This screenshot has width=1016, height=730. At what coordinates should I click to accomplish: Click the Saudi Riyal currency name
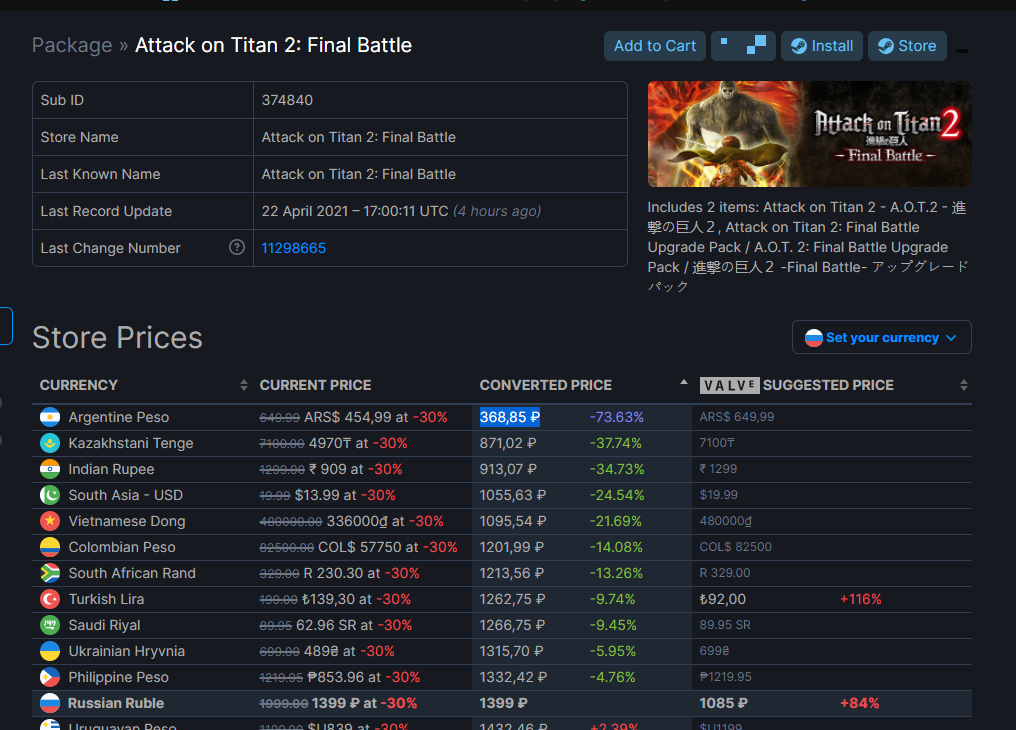click(104, 625)
